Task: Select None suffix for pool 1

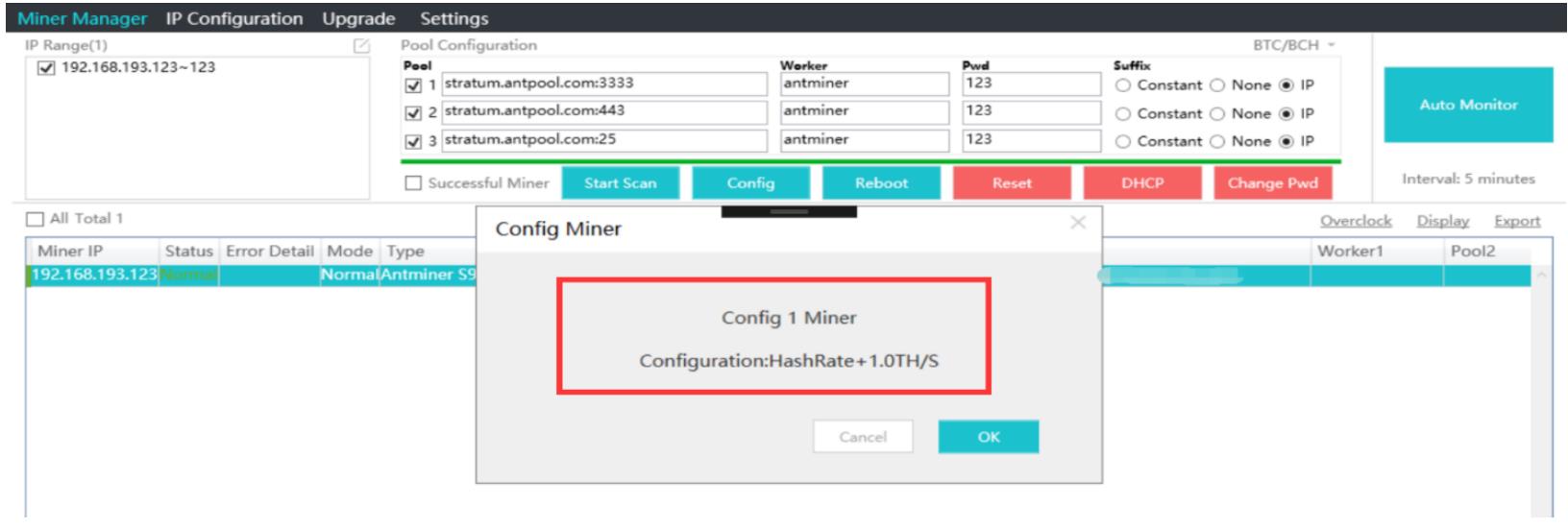Action: [x=1217, y=85]
